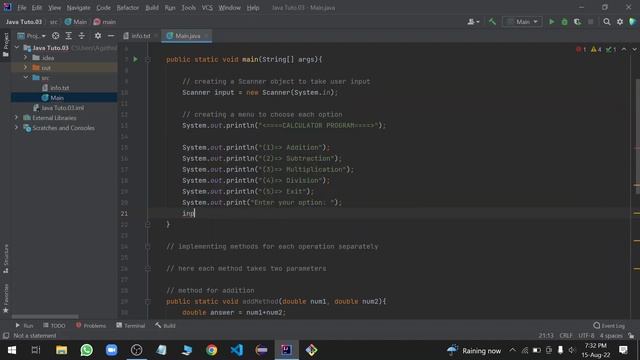This screenshot has height=360, width=640.
Task: Open Zoom from the taskbar
Action: [x=111, y=350]
